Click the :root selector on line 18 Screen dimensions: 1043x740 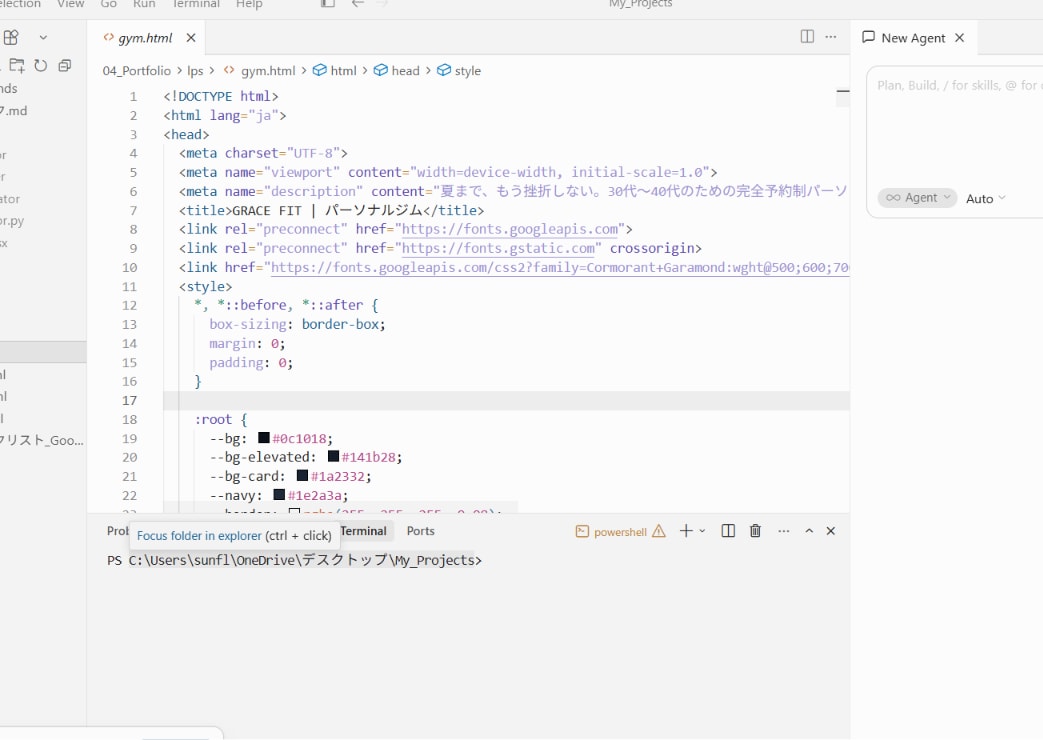[x=213, y=419]
